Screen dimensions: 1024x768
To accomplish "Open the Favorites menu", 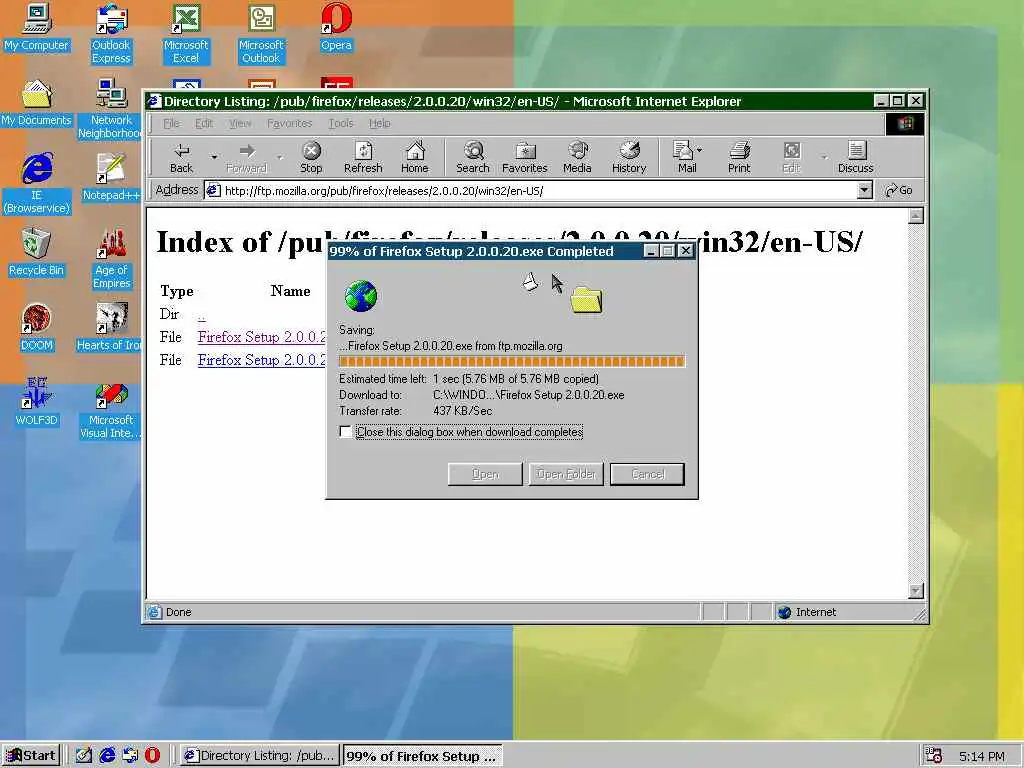I will click(289, 123).
